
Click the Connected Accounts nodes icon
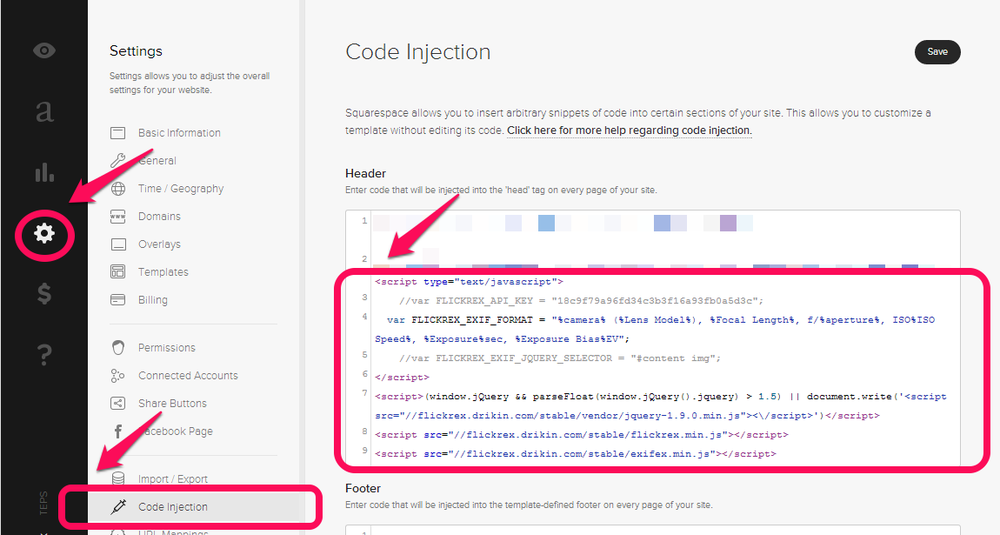click(x=117, y=376)
